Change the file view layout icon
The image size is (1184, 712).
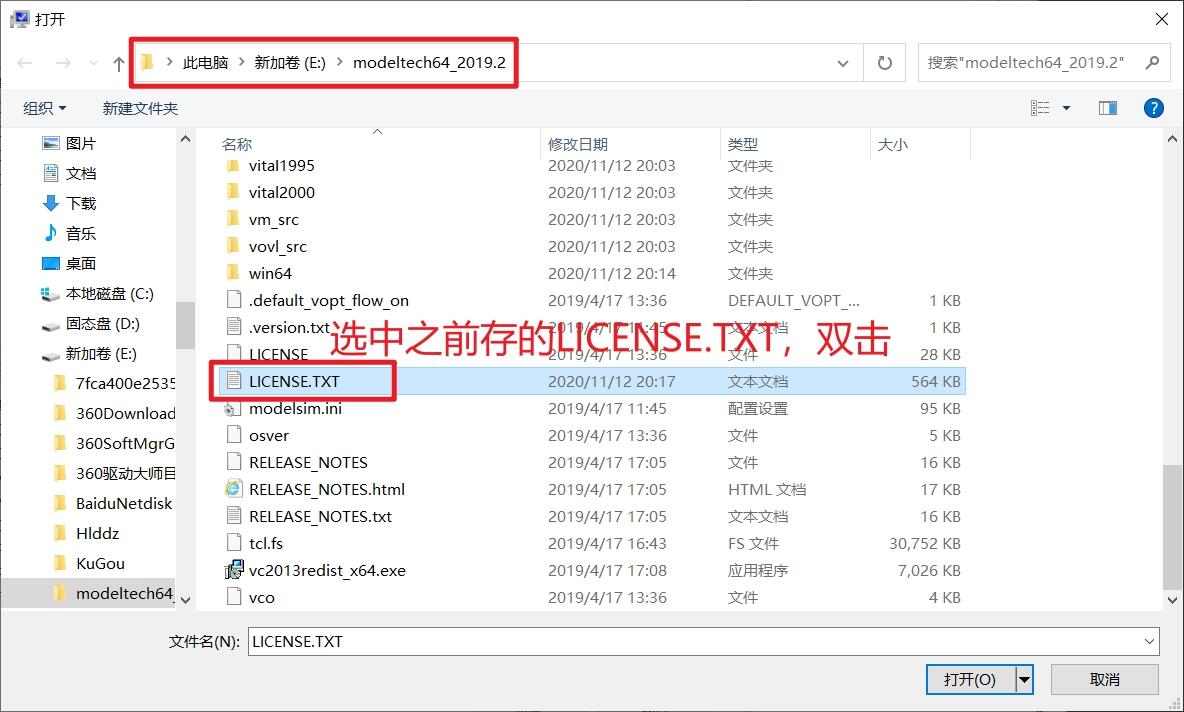(x=1040, y=108)
